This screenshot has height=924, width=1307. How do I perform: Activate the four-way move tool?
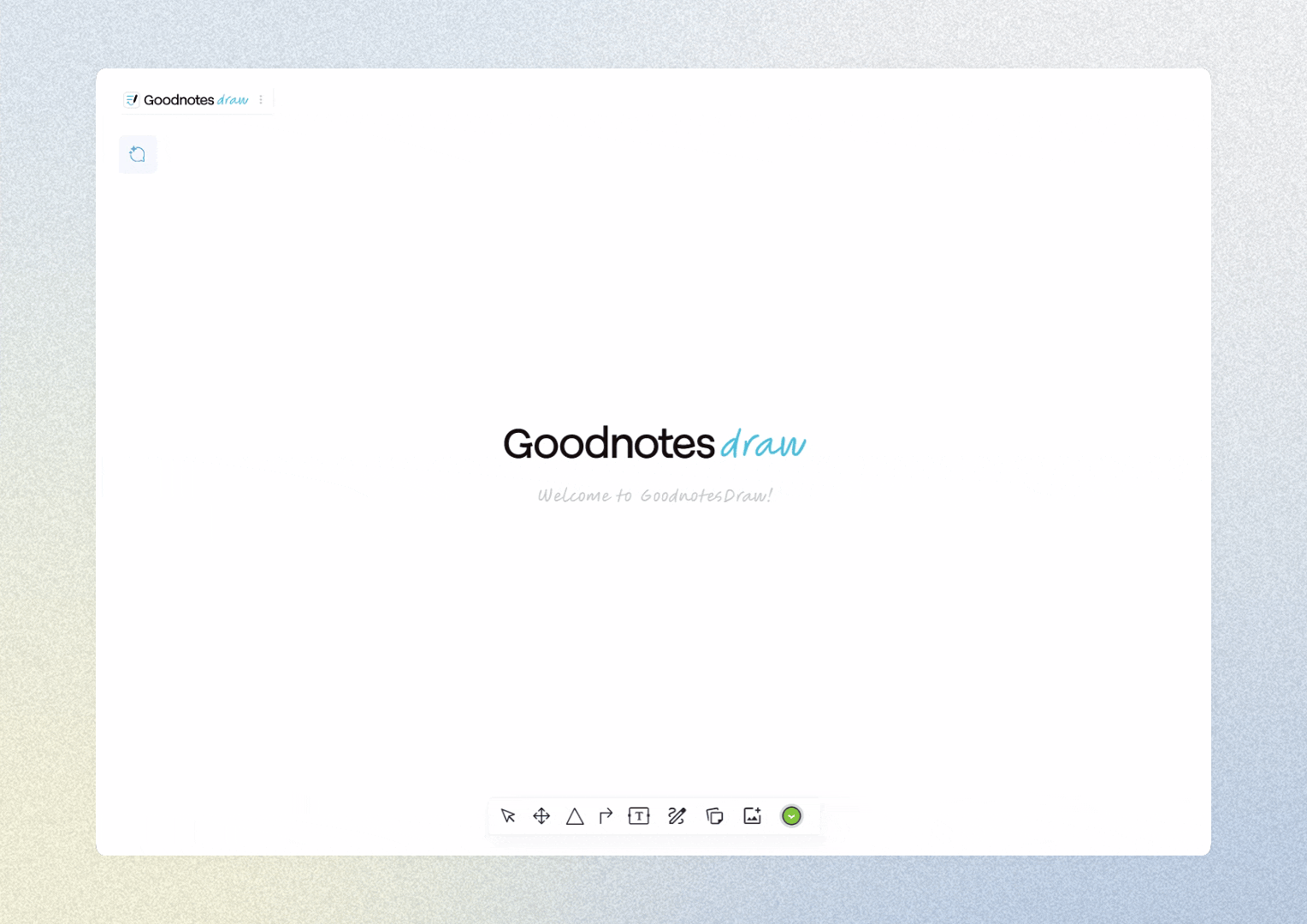pyautogui.click(x=541, y=816)
